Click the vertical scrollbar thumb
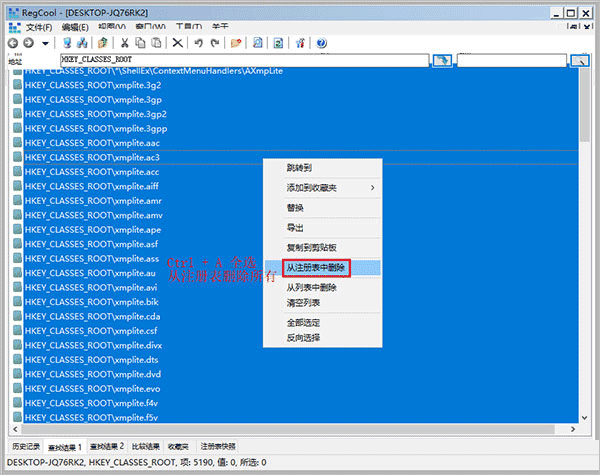600x475 pixels. (584, 105)
